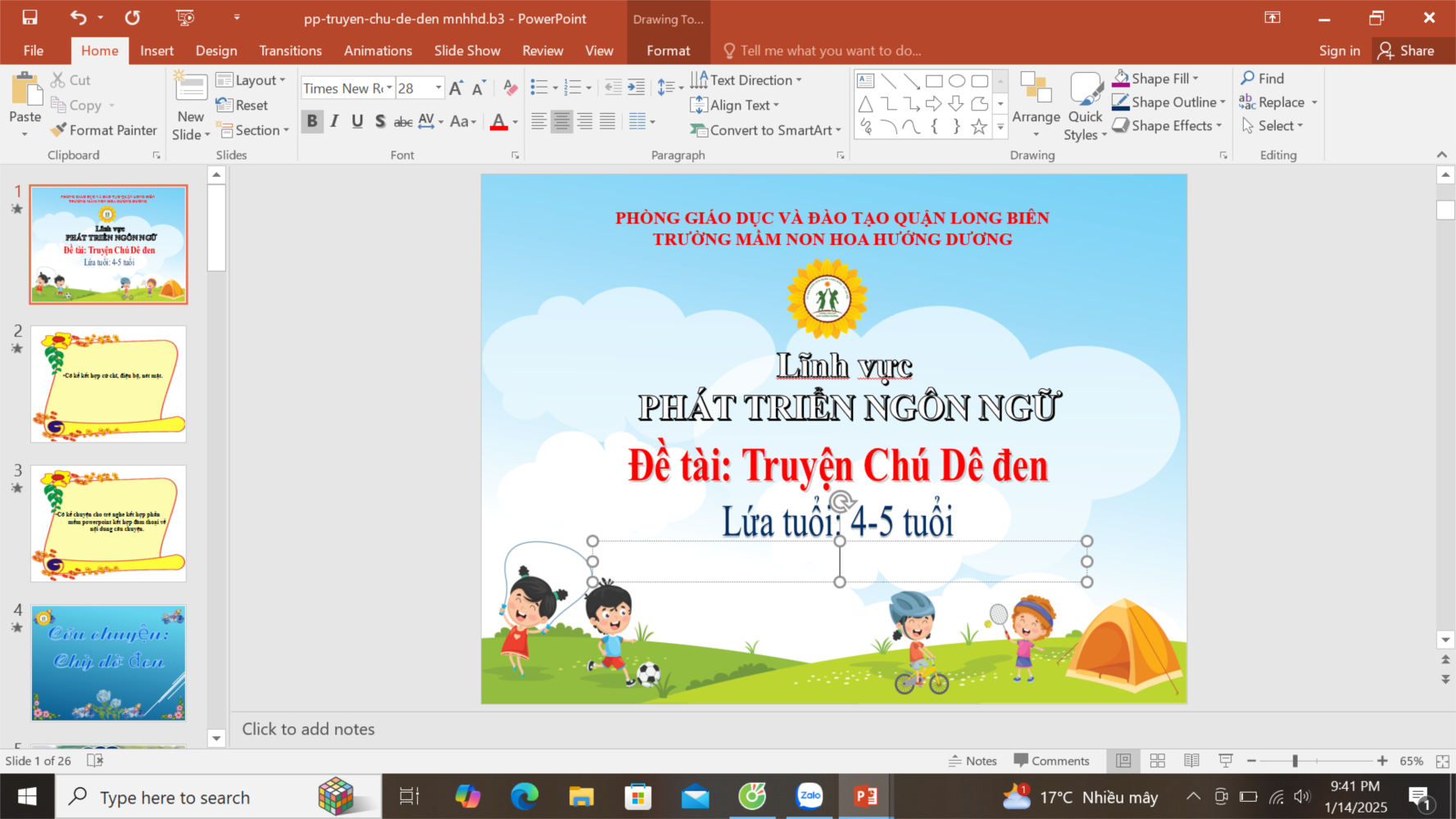1456x819 pixels.
Task: Open the Shape Fill dropdown
Action: point(1195,79)
